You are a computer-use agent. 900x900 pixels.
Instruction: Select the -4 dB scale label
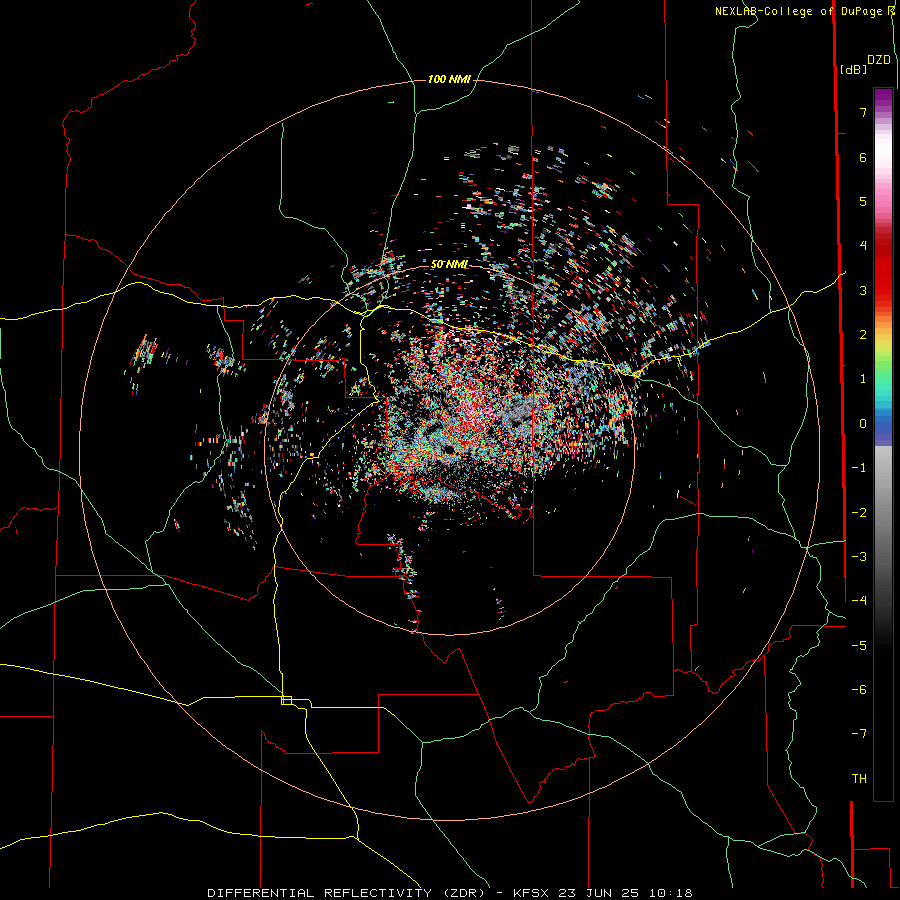pyautogui.click(x=859, y=601)
